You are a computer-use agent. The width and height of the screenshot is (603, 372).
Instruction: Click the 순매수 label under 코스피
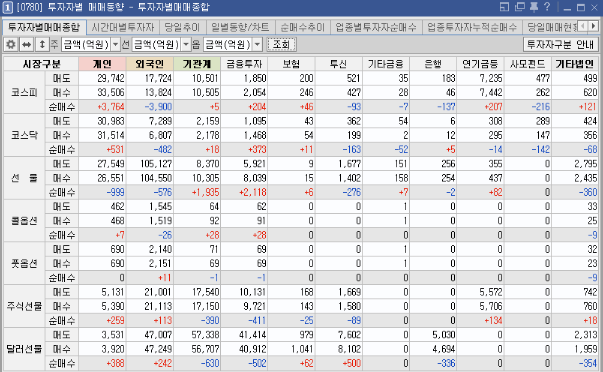point(62,107)
